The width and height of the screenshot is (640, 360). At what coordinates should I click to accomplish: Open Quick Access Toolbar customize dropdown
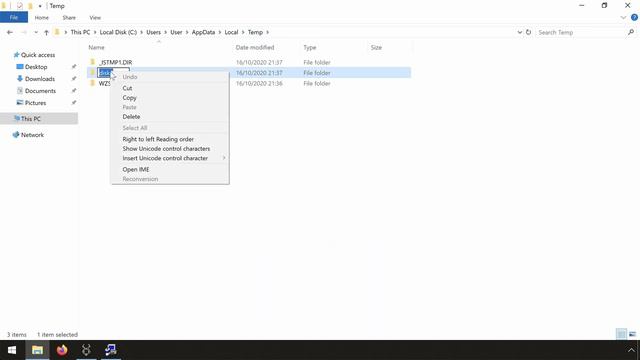(40, 6)
